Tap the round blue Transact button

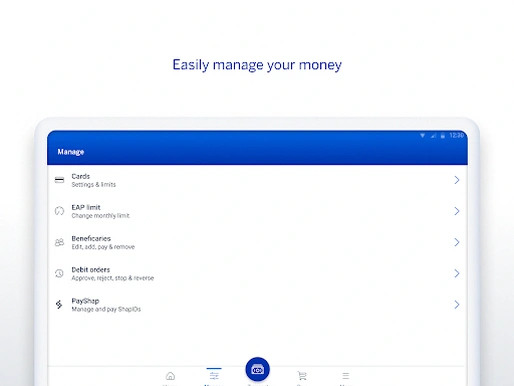tap(257, 369)
